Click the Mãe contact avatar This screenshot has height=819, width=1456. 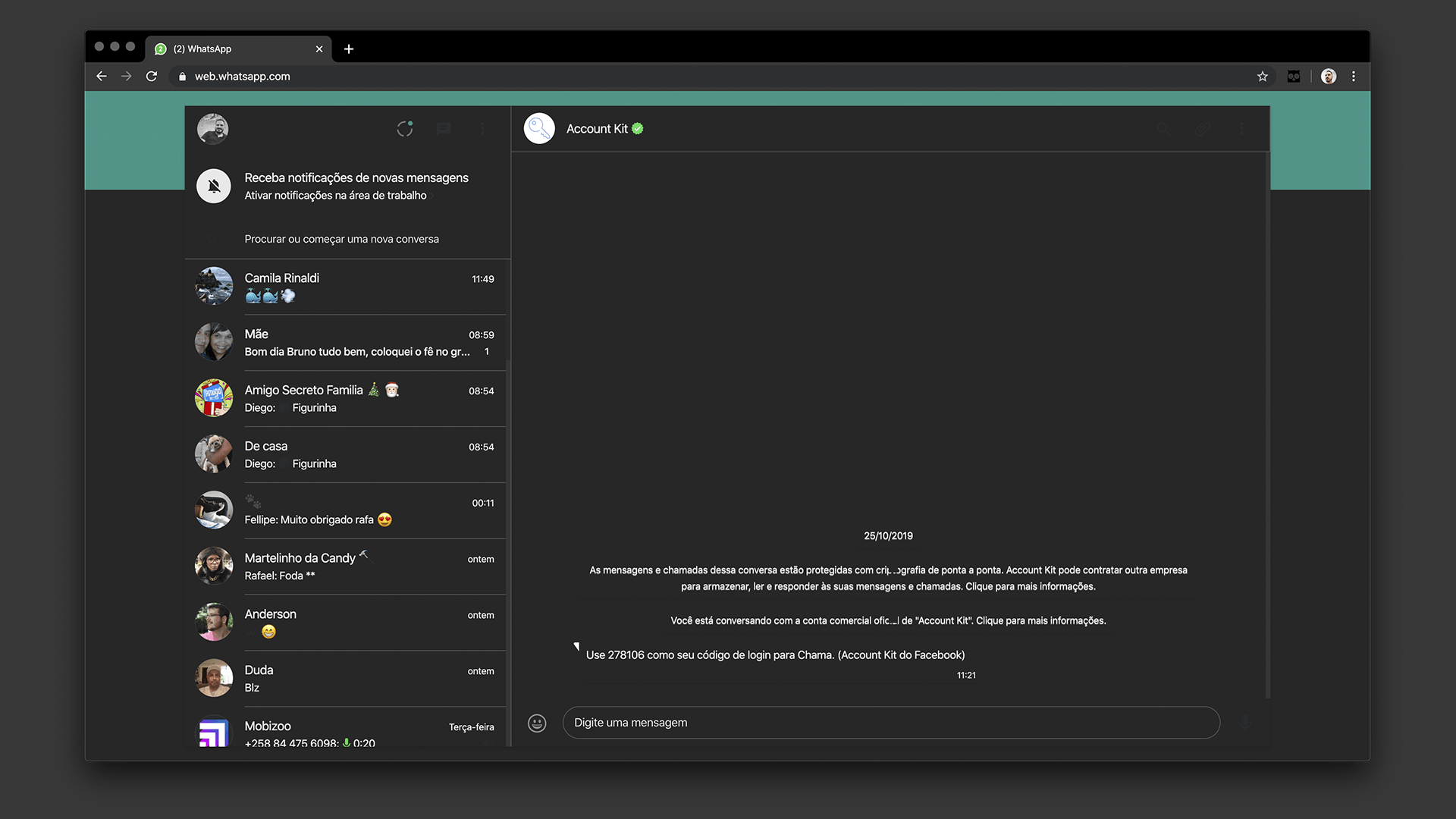(x=214, y=342)
